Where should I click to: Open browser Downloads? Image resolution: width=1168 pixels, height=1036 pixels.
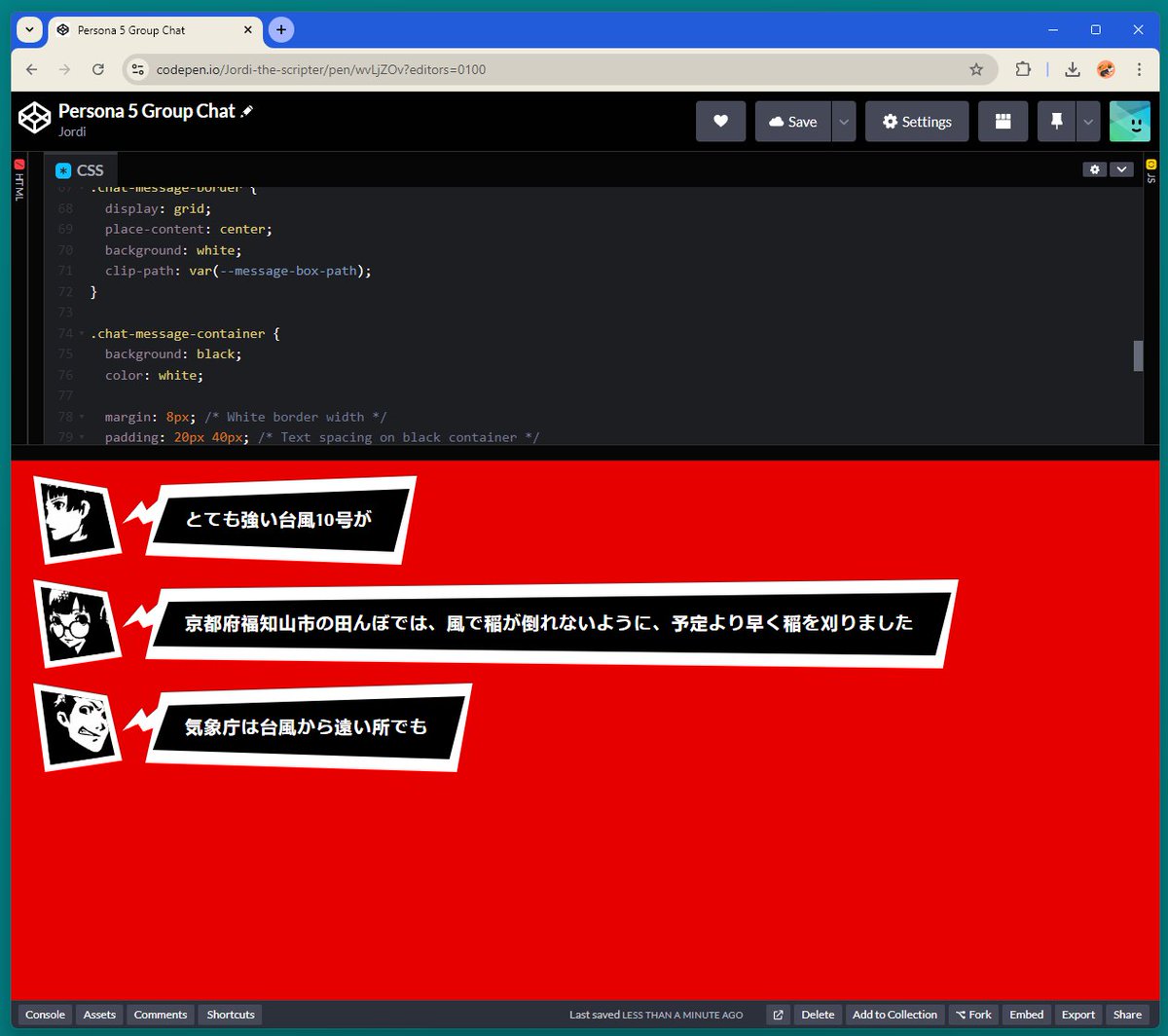(1072, 69)
